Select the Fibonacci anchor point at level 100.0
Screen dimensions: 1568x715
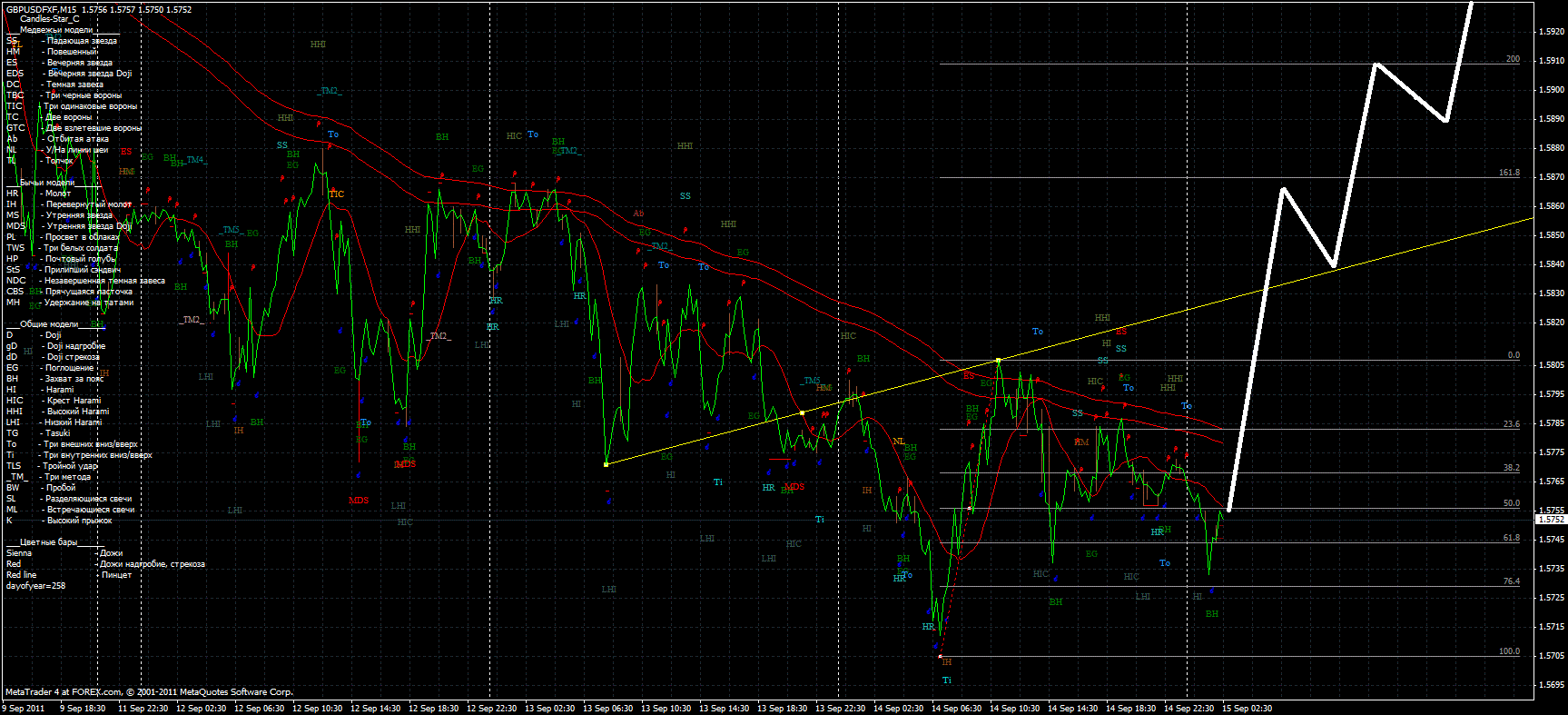point(940,656)
